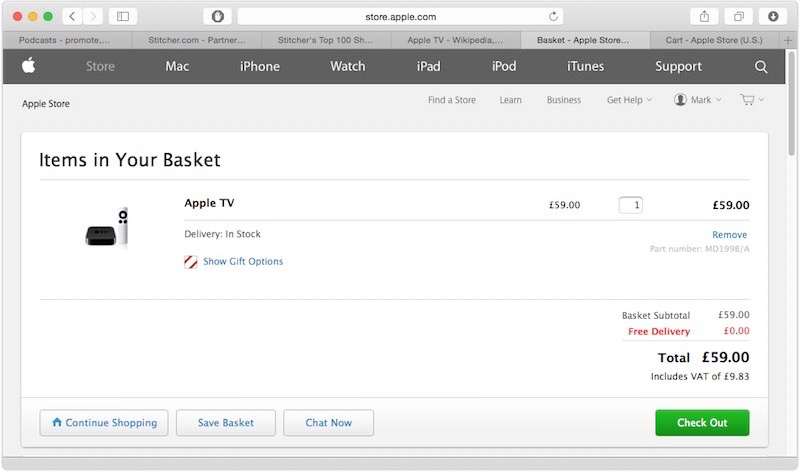The height and width of the screenshot is (472, 800).
Task: Switch to Cart - Apple Store (U.S.) tab
Action: tap(714, 40)
